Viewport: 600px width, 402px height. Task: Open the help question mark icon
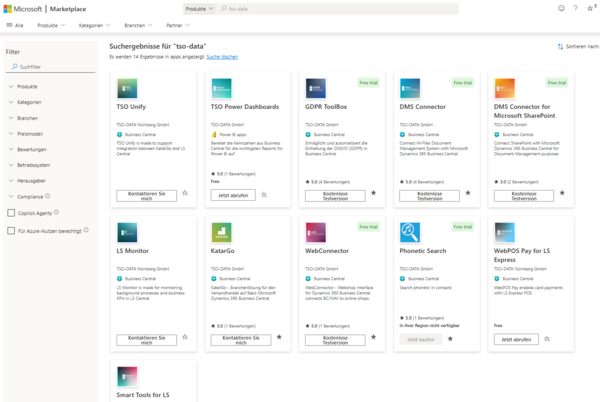click(576, 8)
